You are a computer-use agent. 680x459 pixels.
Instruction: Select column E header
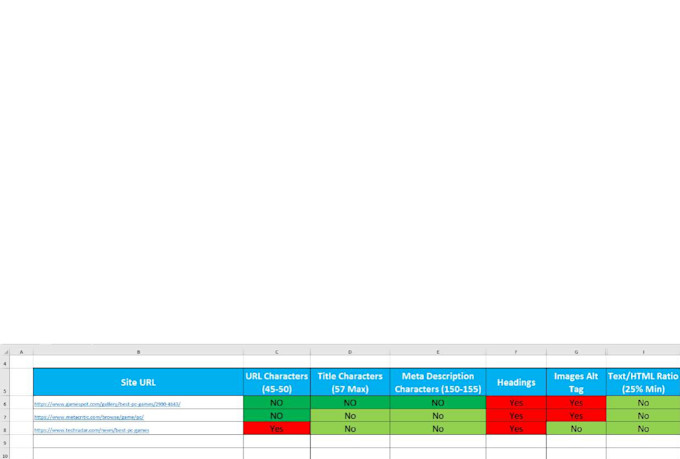click(438, 352)
